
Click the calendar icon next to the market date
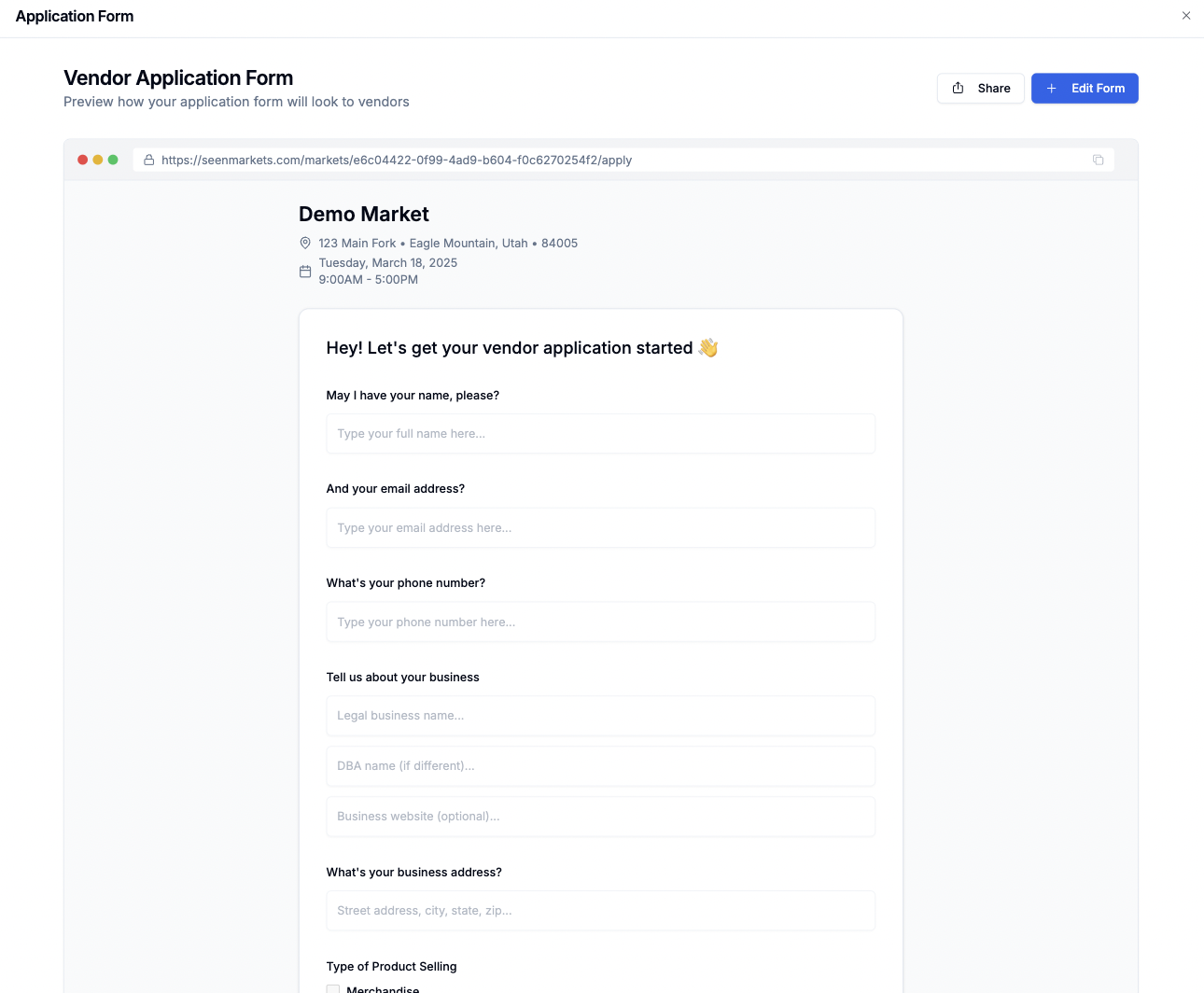pyautogui.click(x=305, y=271)
